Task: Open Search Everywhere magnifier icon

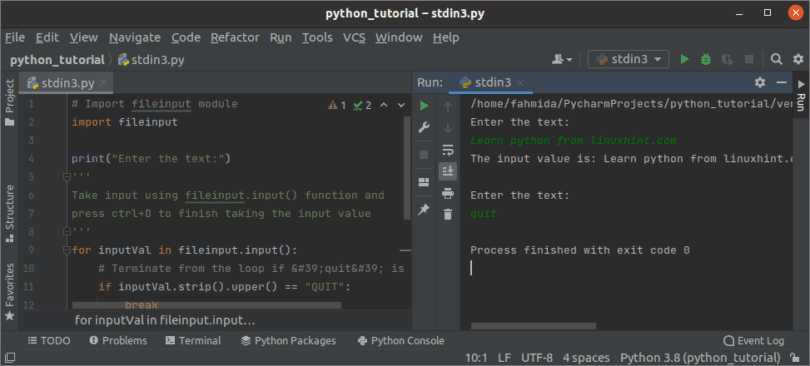Action: tap(776, 59)
